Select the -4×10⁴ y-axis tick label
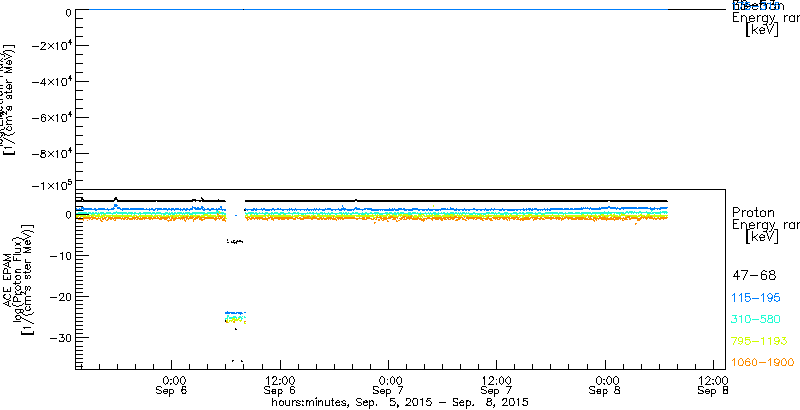This screenshot has height=410, width=800. [x=51, y=82]
